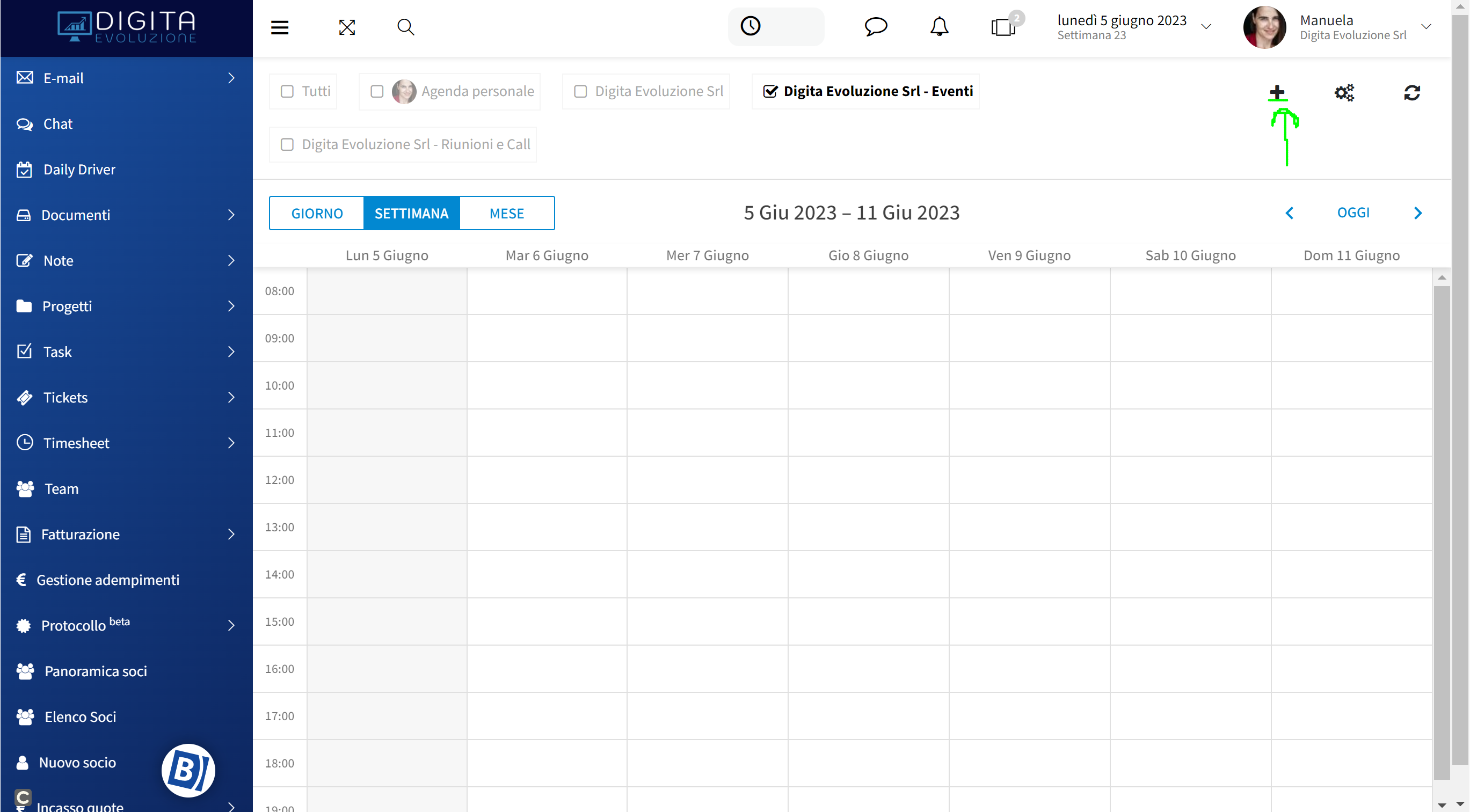Screen dimensions: 1470x812
Task: Go to previous week arrow
Action: [1289, 213]
